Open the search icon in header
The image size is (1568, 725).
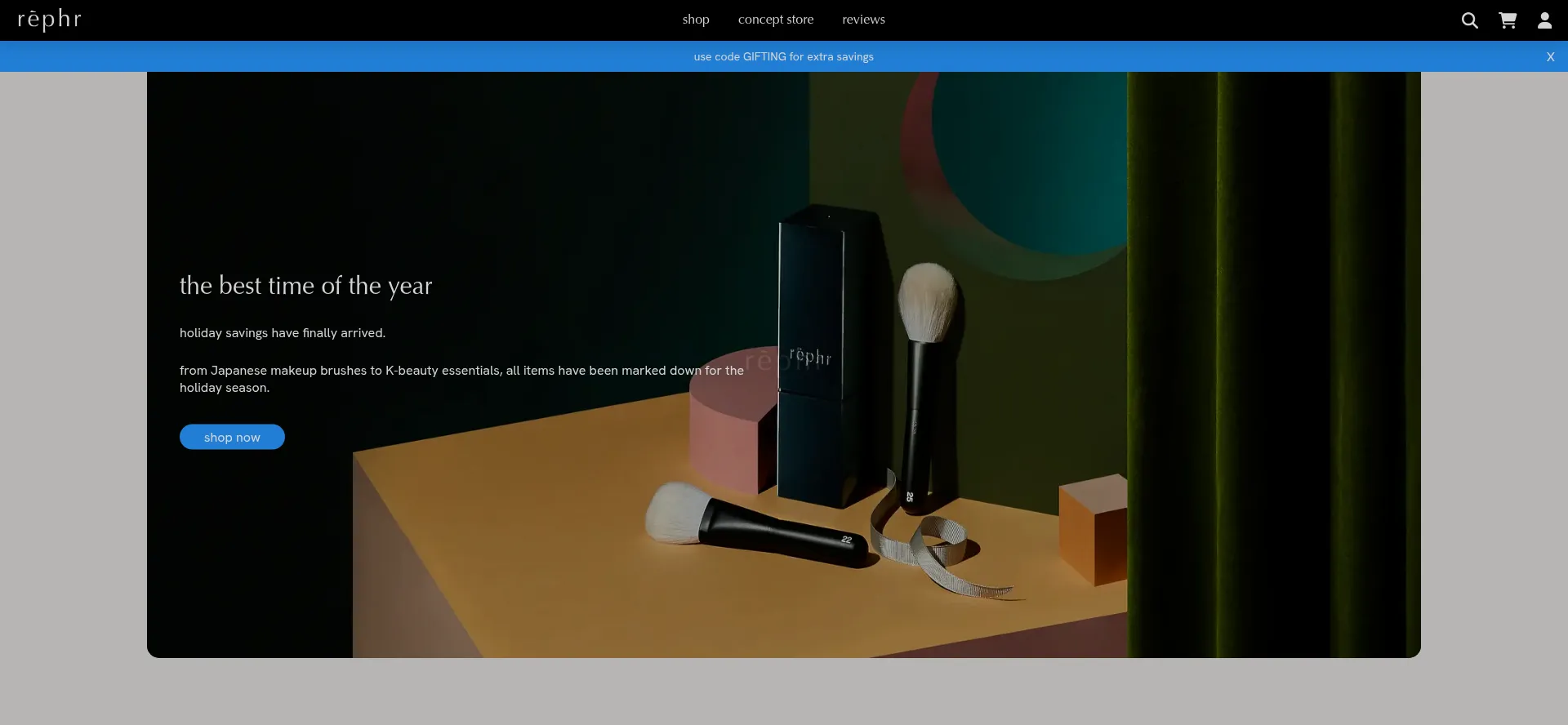coord(1469,20)
